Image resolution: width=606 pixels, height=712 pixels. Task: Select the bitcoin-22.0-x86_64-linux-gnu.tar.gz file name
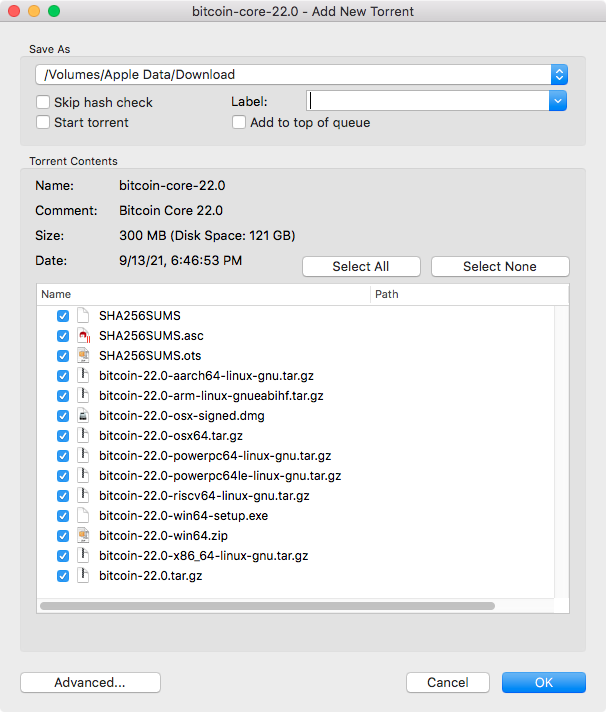tap(203, 555)
